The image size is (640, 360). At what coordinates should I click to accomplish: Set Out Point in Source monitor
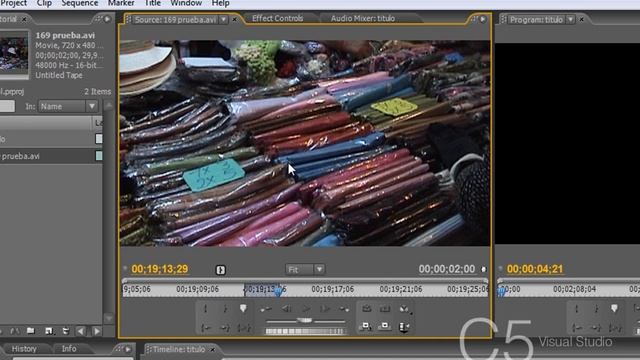click(x=225, y=309)
